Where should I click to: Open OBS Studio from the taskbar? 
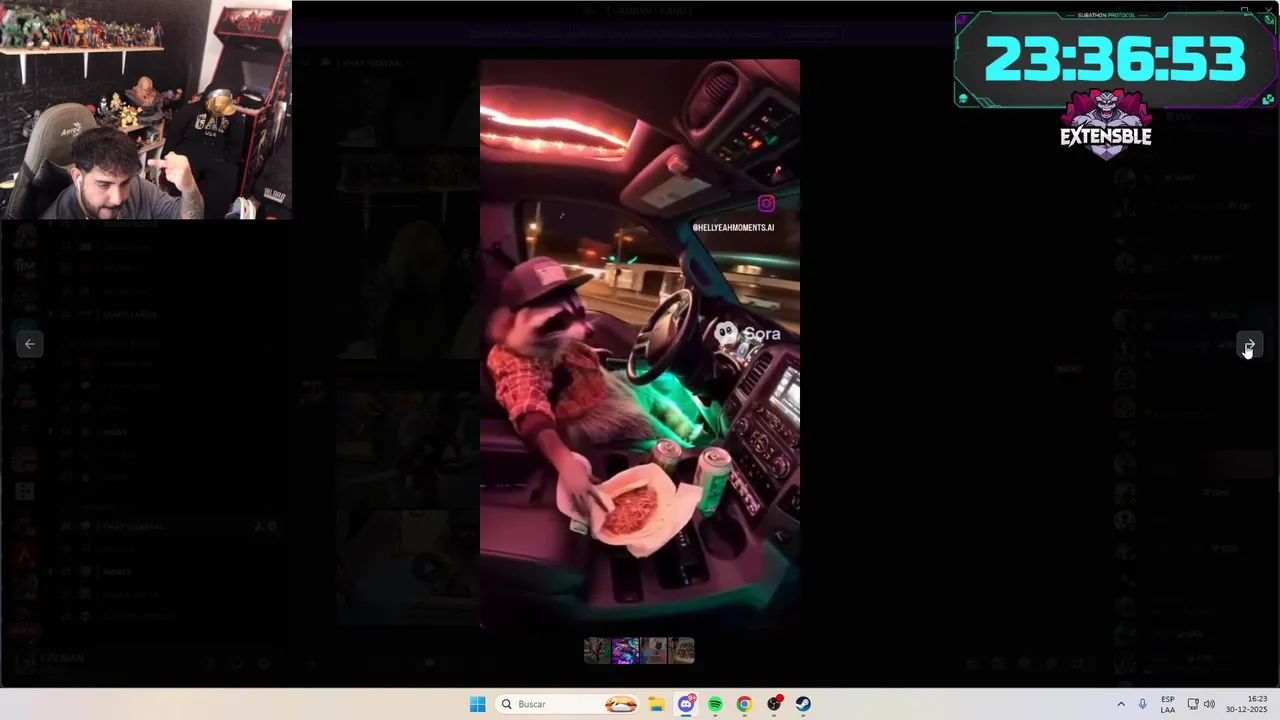click(x=774, y=704)
